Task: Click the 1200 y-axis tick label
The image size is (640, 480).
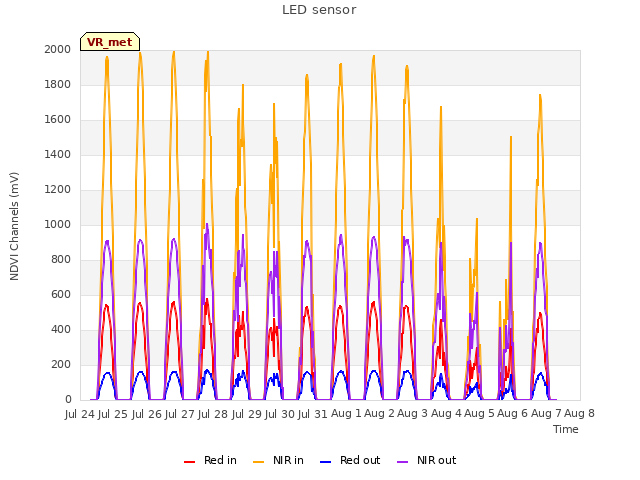Action: (58, 190)
